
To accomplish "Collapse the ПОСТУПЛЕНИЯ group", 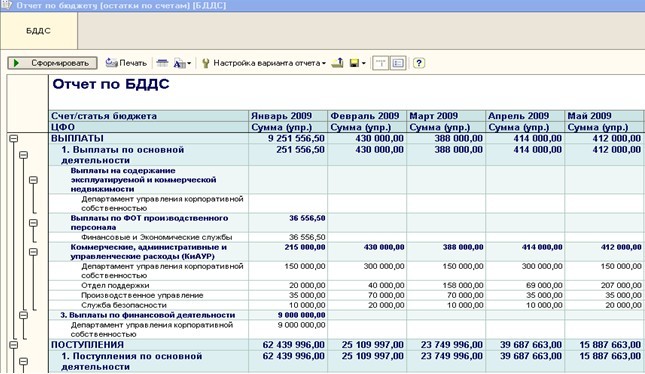I will click(x=14, y=345).
